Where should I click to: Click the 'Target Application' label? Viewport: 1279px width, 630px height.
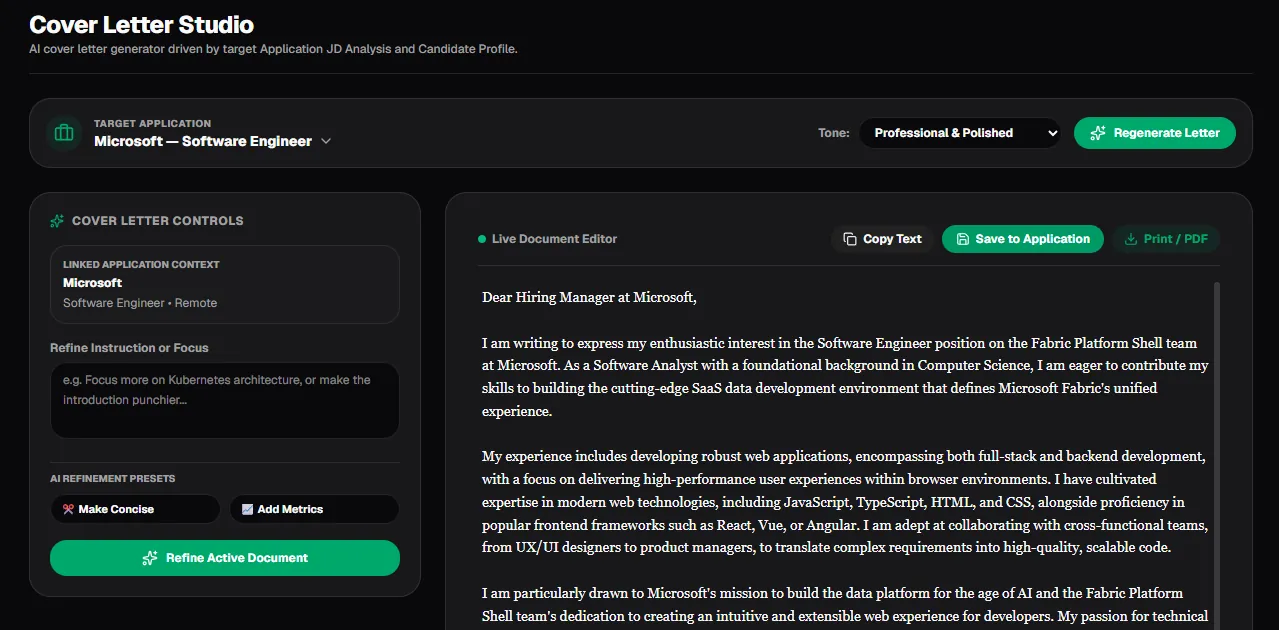point(152,124)
